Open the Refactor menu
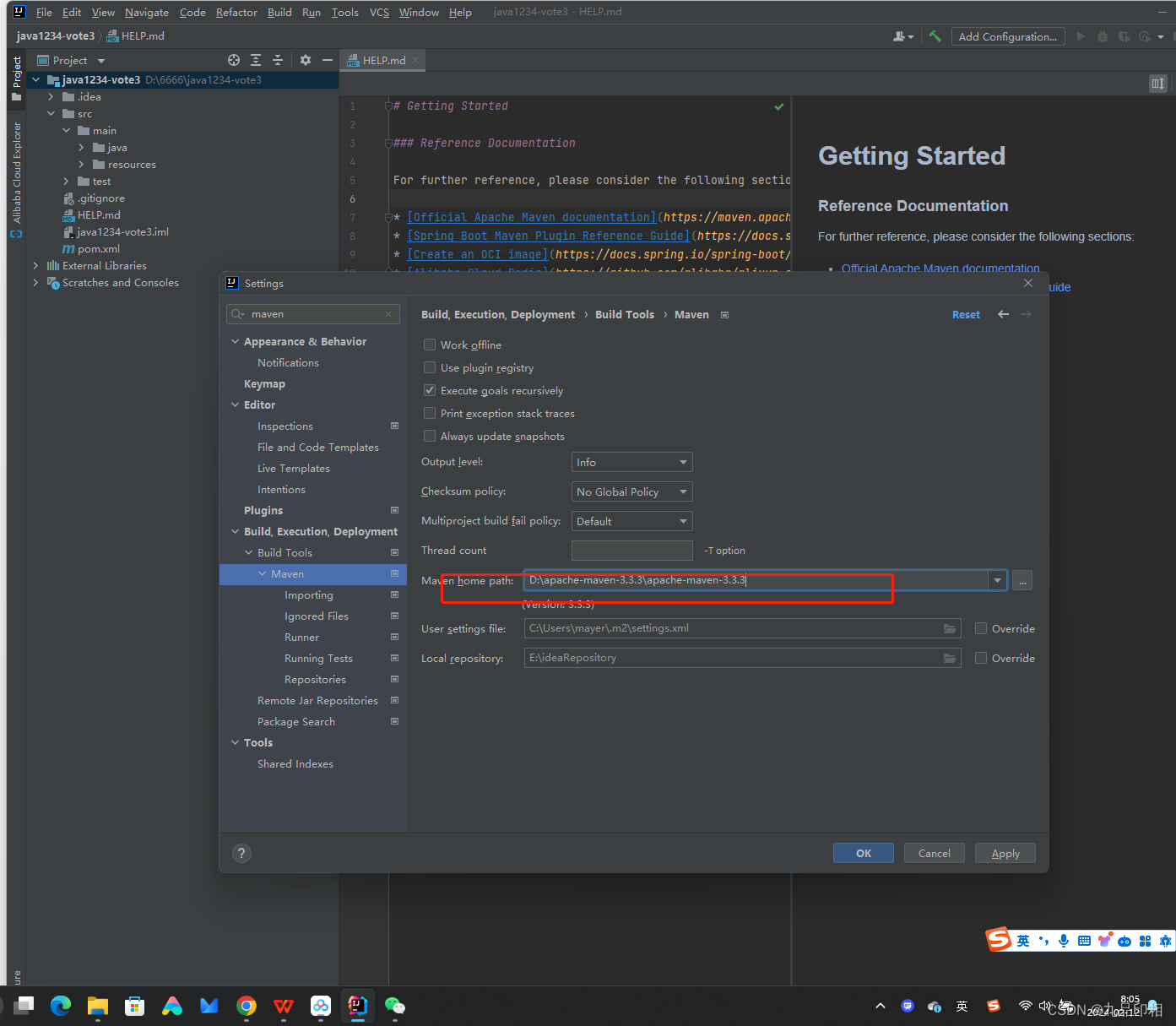 pos(236,12)
